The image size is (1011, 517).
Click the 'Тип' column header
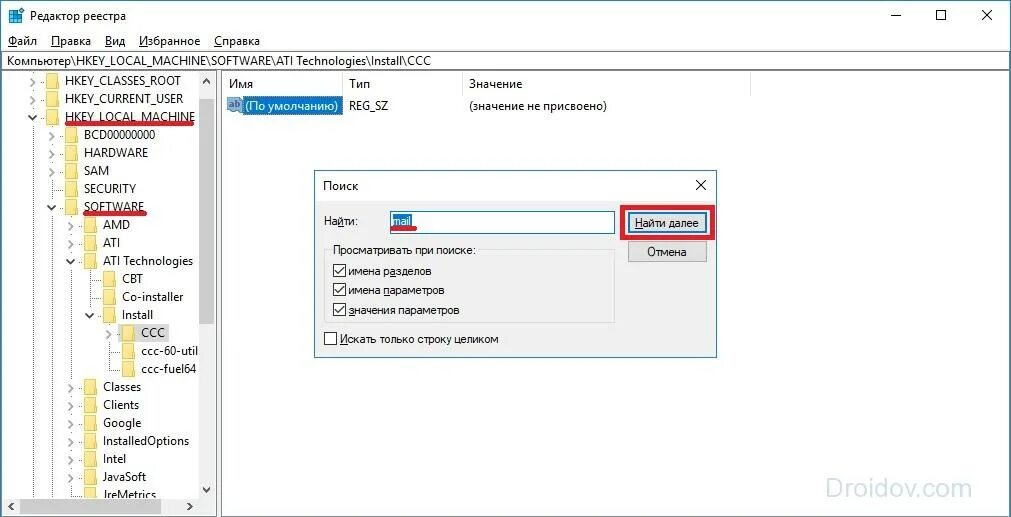tap(402, 84)
